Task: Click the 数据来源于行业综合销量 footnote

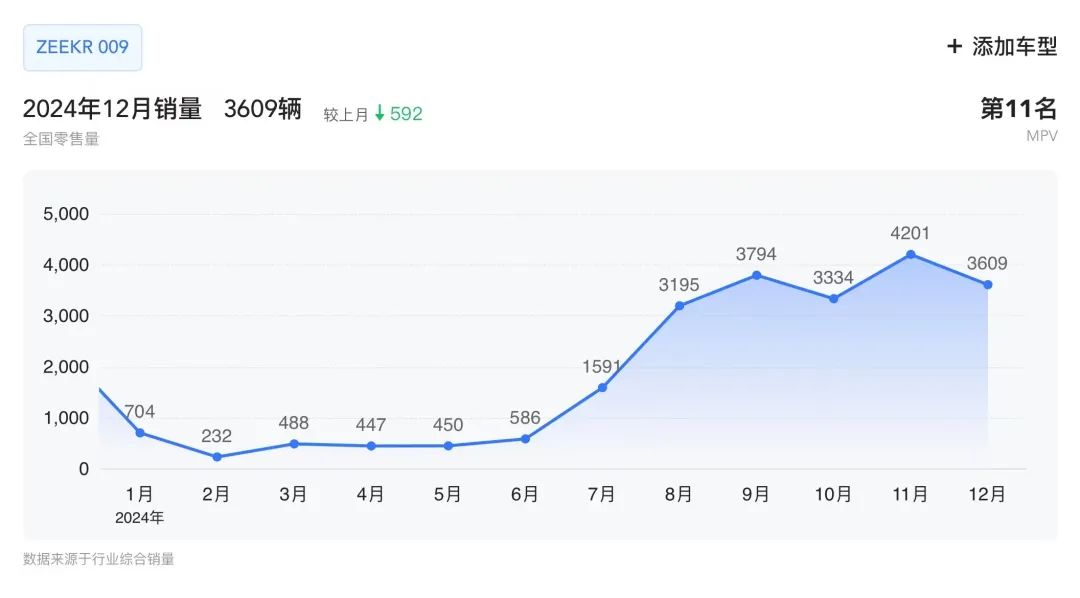Action: pyautogui.click(x=98, y=559)
